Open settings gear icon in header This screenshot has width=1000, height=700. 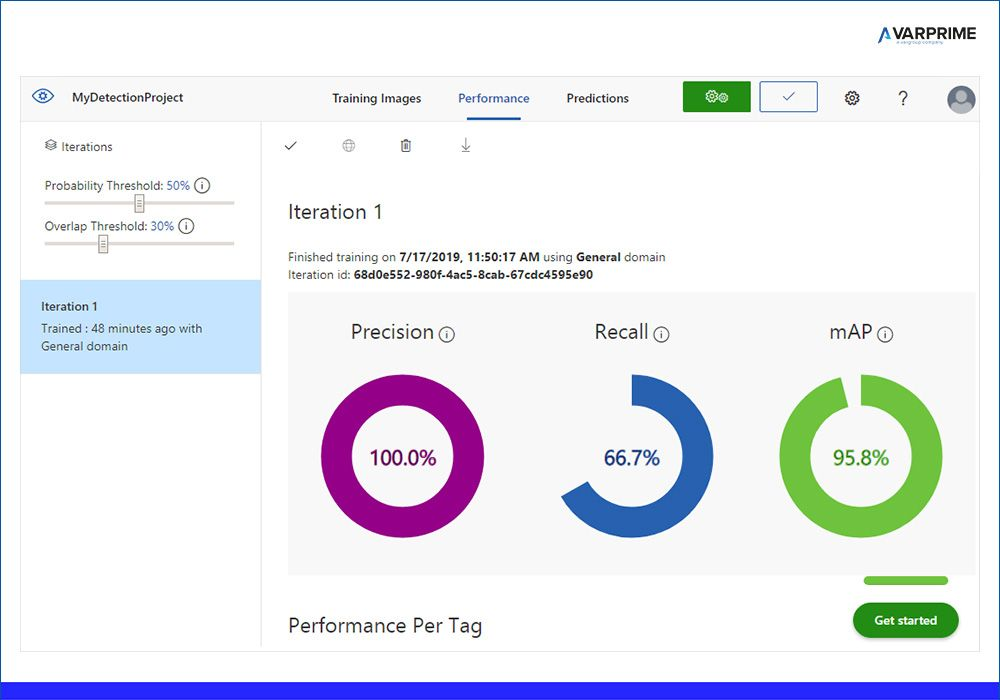pyautogui.click(x=852, y=98)
